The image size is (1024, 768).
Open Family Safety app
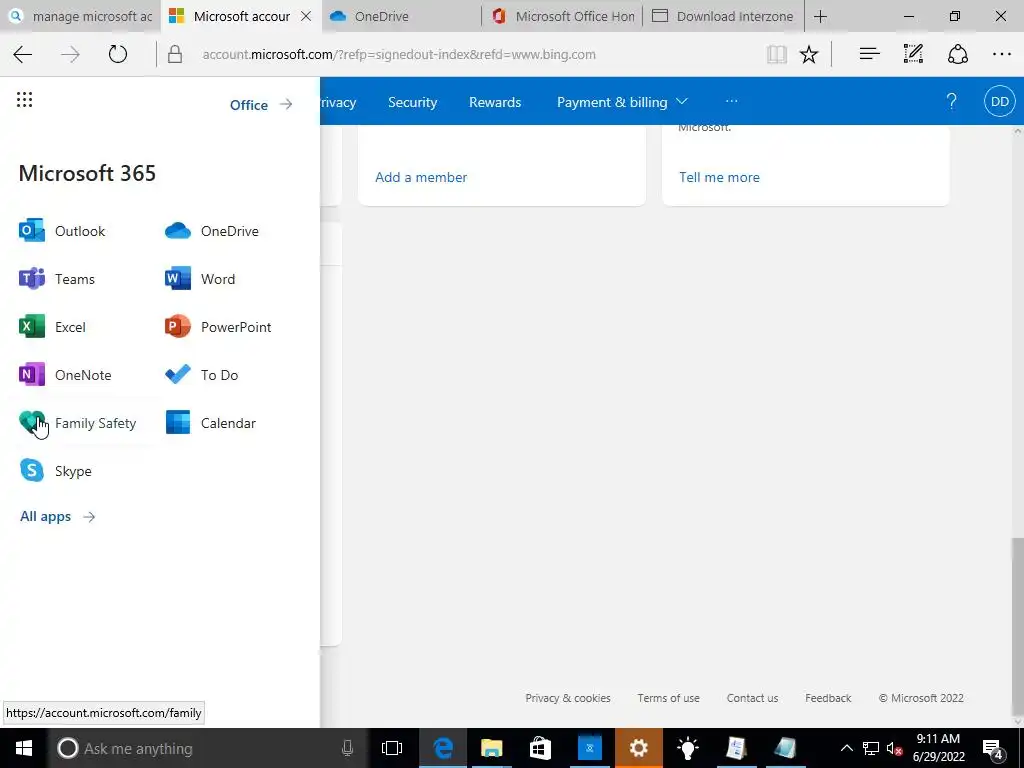click(x=78, y=423)
